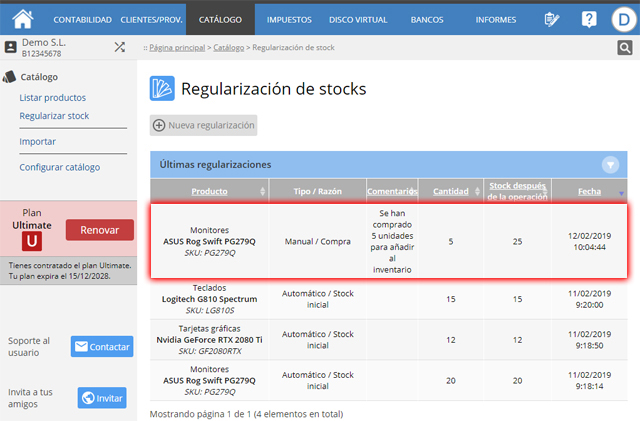This screenshot has width=640, height=421.
Task: Click the search magnifier icon
Action: [x=624, y=48]
